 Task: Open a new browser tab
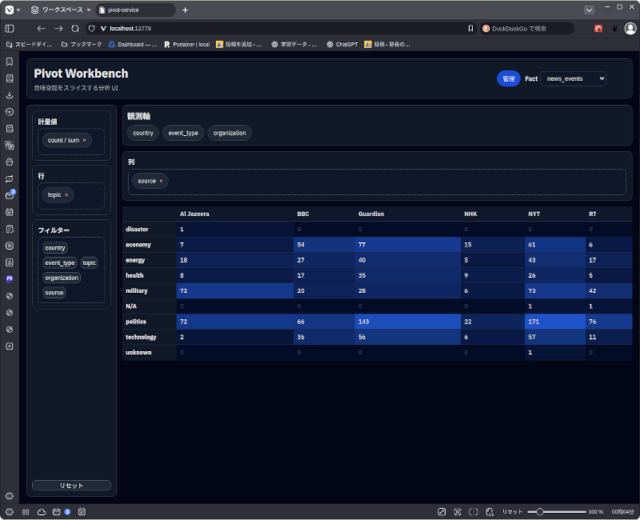185,9
